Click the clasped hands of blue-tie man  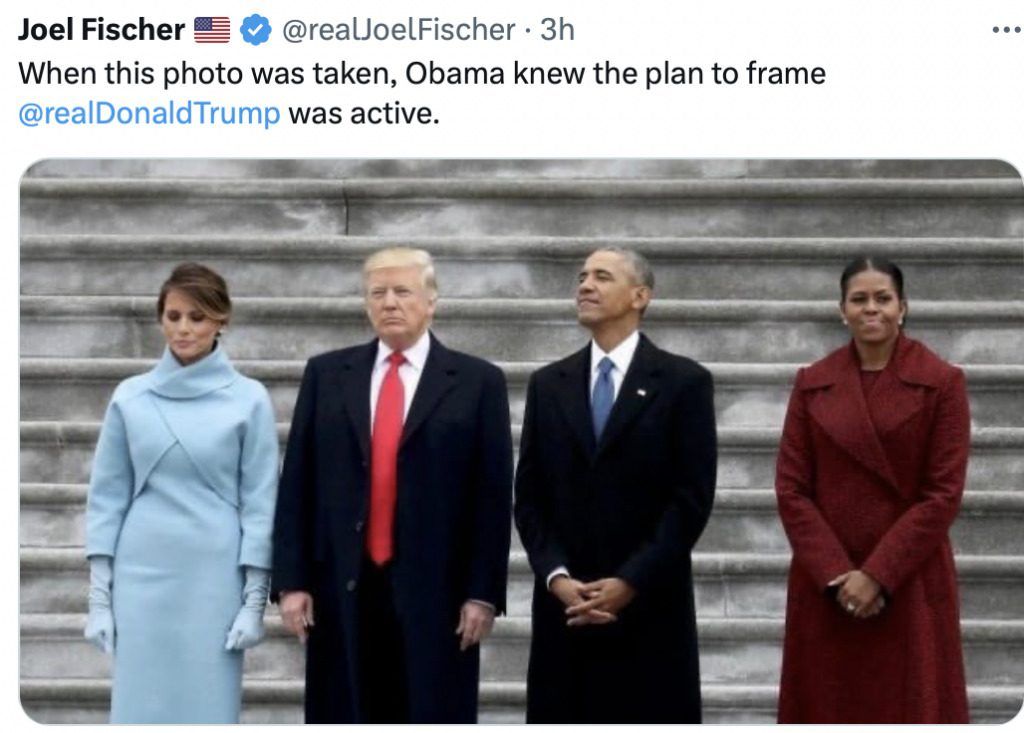point(591,600)
